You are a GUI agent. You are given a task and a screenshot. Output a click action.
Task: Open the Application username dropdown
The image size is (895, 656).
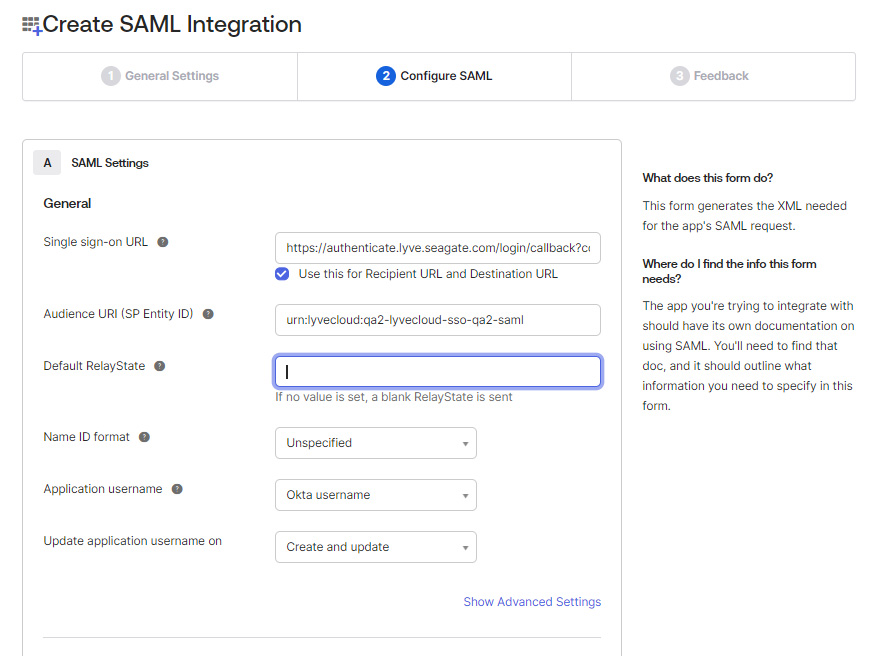375,494
